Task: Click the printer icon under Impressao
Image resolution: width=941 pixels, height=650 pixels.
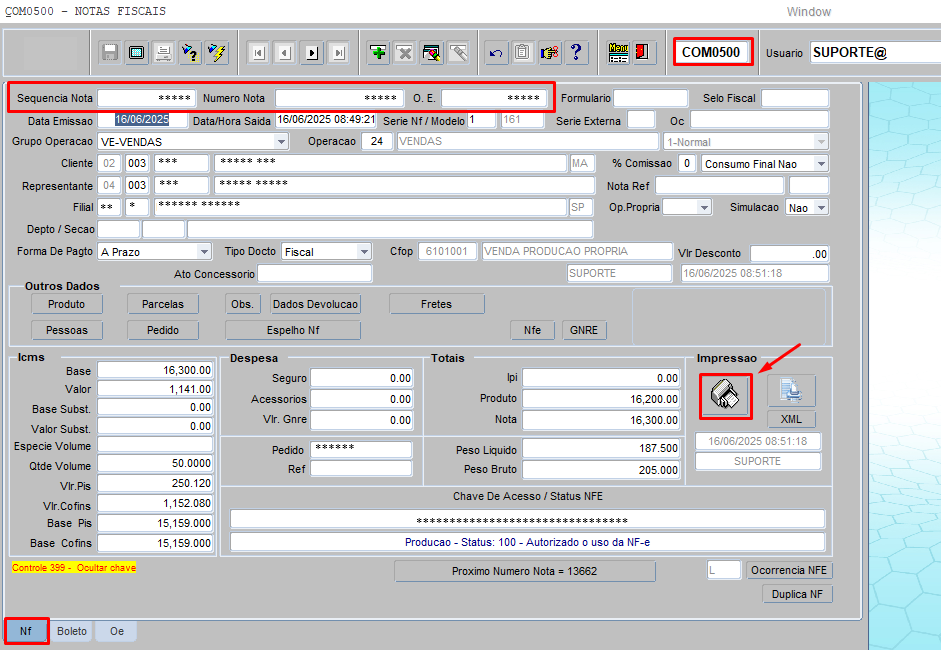Action: 727,394
